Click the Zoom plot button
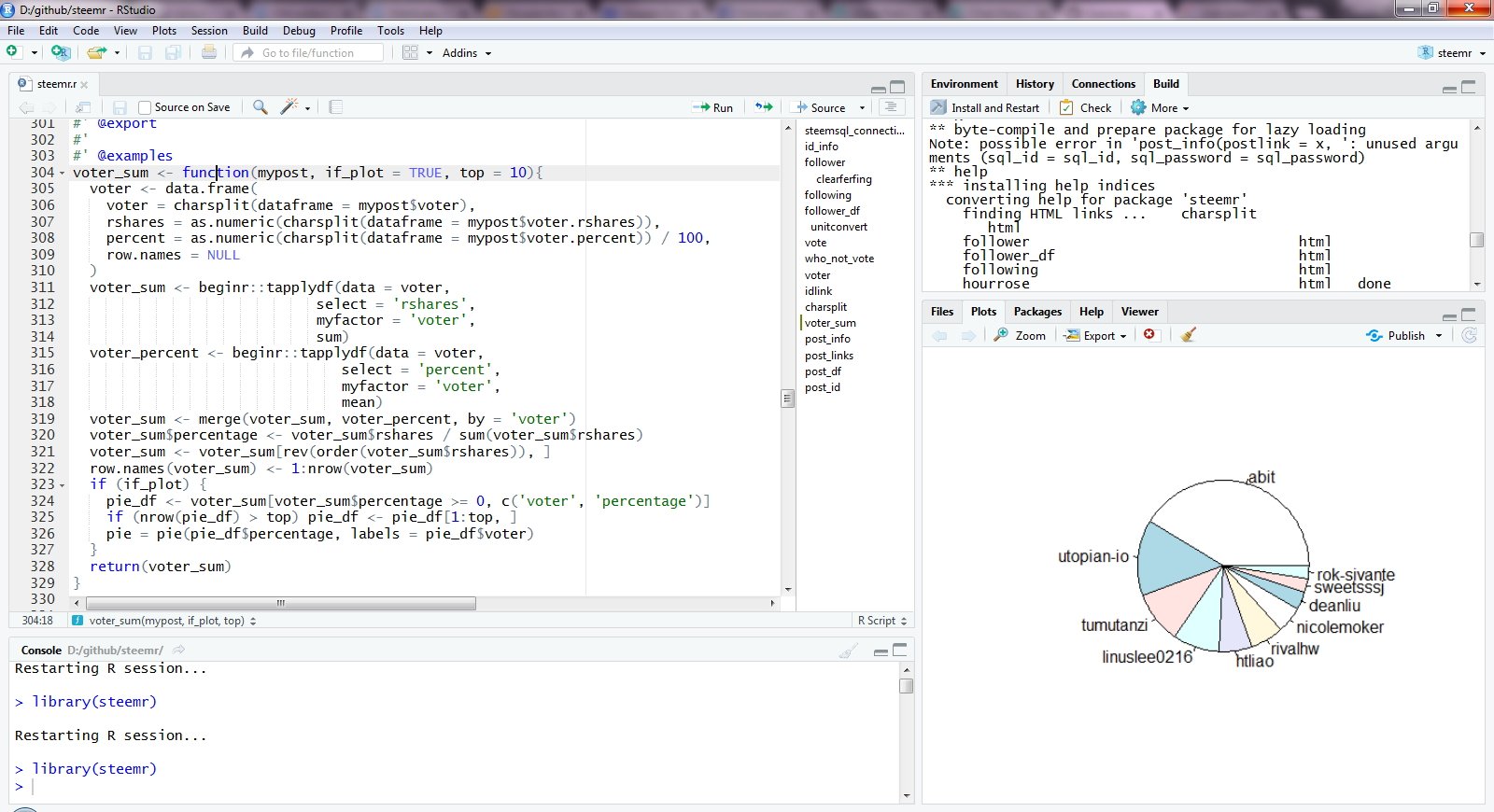 [1020, 335]
